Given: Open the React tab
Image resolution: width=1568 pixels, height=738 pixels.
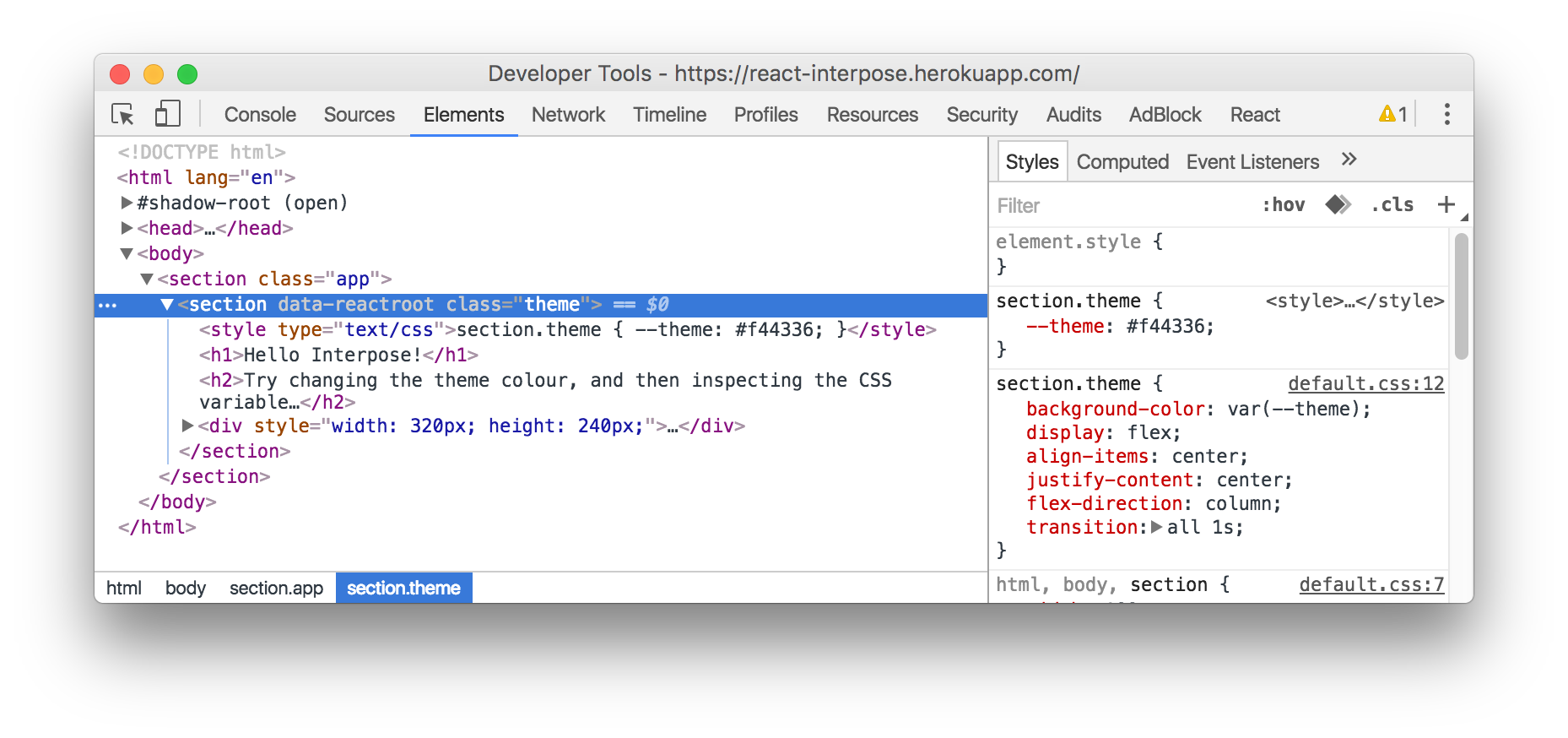Looking at the screenshot, I should pos(1255,114).
